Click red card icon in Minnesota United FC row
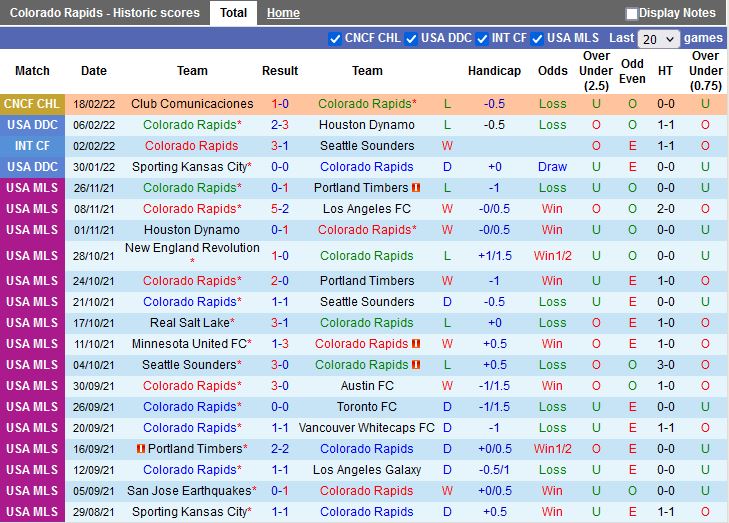The image size is (729, 523). (416, 344)
